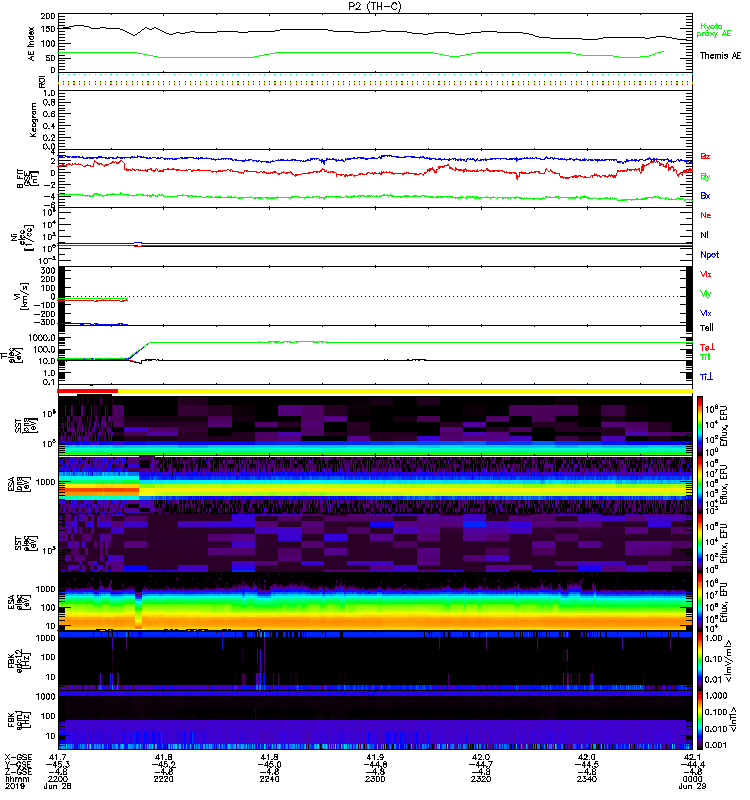Click the "2300" time tick label
This screenshot has height=800, width=750.
(375, 779)
